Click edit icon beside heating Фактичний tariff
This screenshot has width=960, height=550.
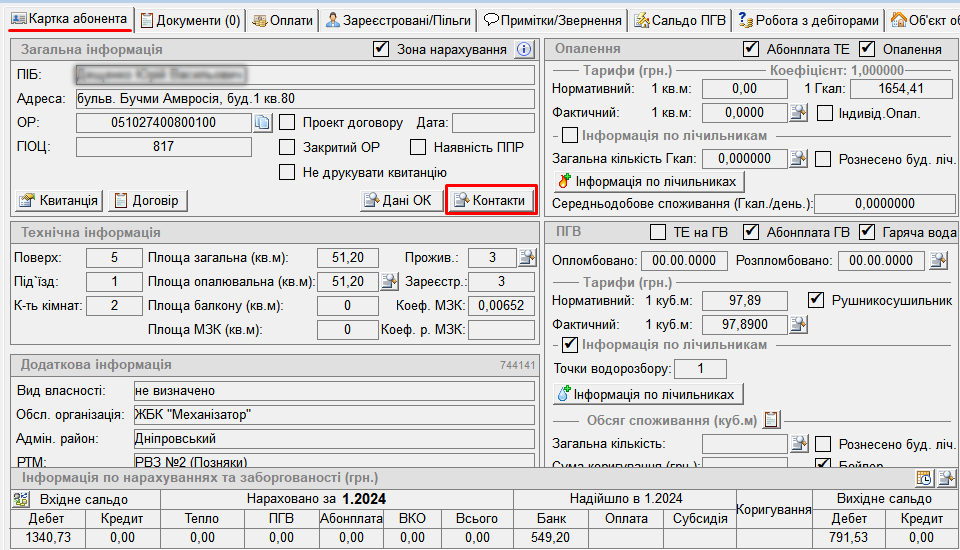click(x=798, y=113)
